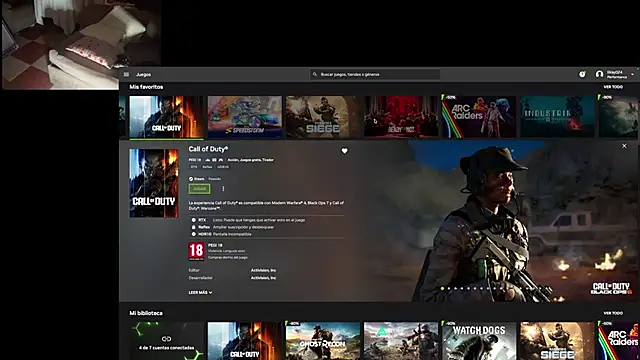Click the green JUGAR button

click(200, 189)
